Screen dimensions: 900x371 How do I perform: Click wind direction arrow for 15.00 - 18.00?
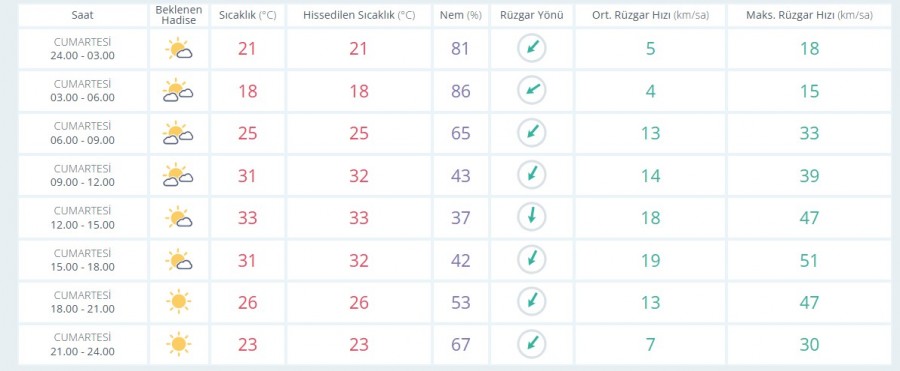coord(532,259)
